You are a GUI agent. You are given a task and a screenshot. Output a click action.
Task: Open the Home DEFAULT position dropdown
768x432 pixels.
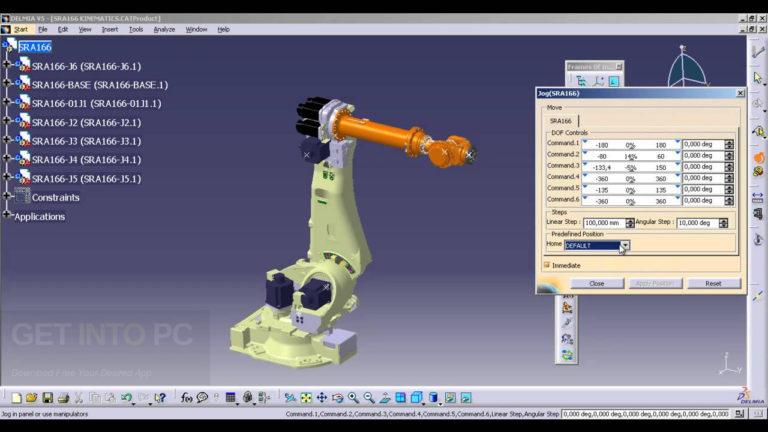[625, 245]
